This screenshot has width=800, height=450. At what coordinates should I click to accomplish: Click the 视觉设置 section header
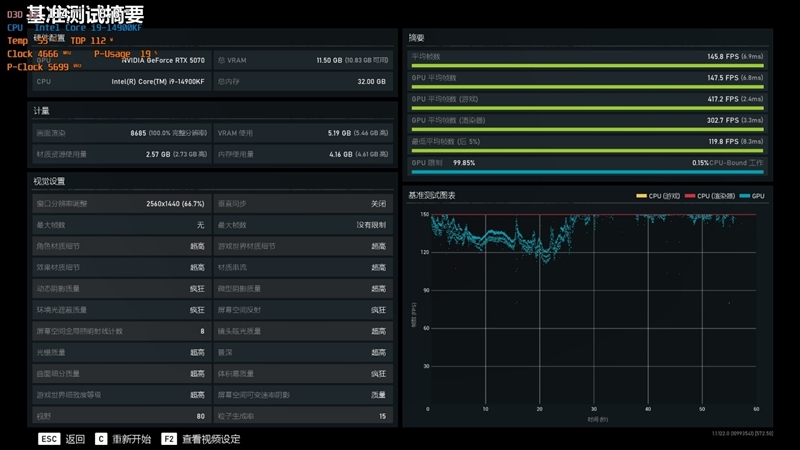click(x=50, y=182)
